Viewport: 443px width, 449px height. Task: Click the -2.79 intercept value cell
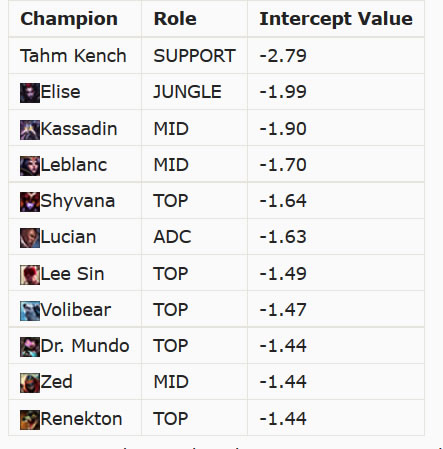(336, 56)
